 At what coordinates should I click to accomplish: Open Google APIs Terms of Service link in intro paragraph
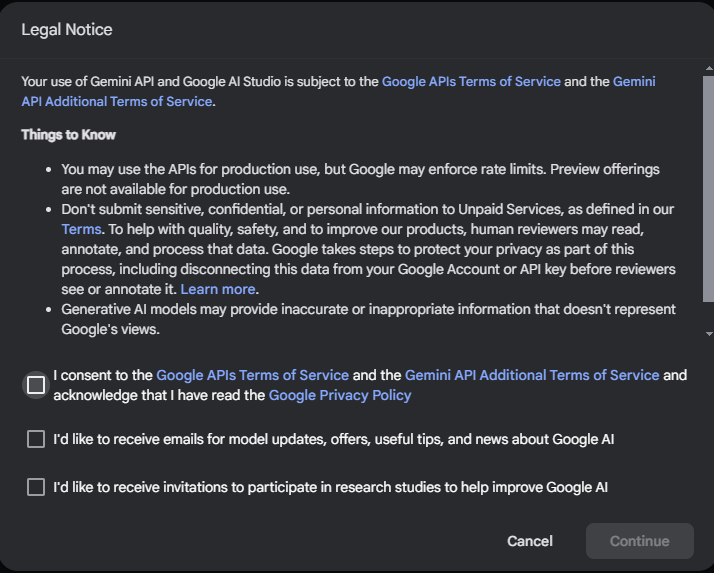[471, 81]
